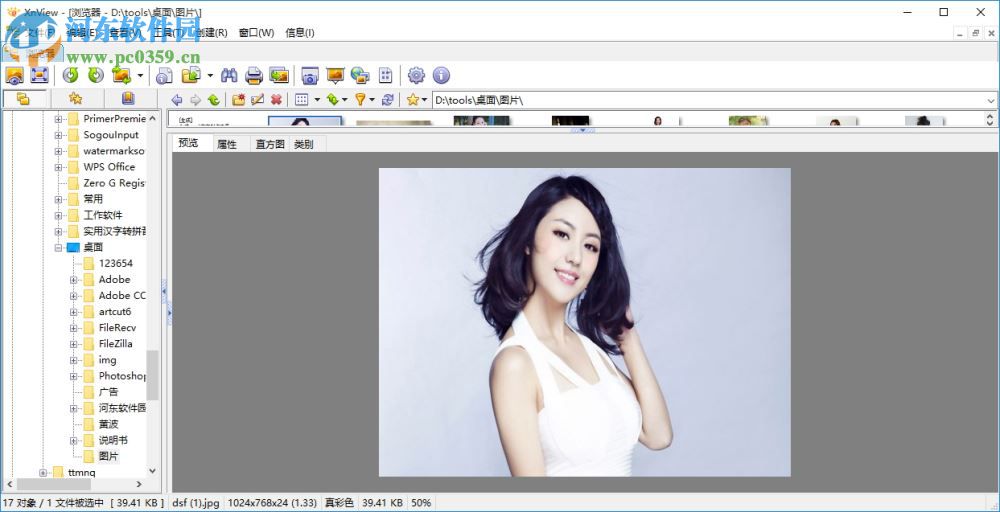Image resolution: width=1000 pixels, height=512 pixels.
Task: Open the 窗口(W) menu
Action: (256, 33)
